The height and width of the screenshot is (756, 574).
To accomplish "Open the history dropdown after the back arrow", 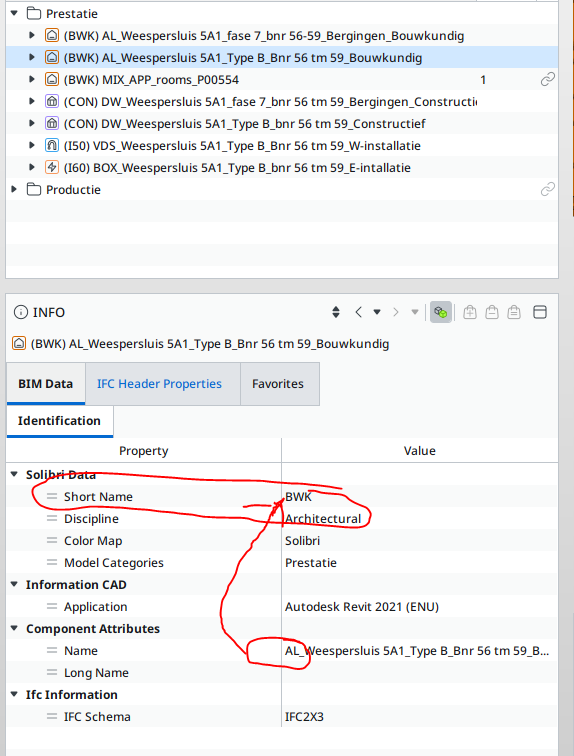I will (377, 312).
